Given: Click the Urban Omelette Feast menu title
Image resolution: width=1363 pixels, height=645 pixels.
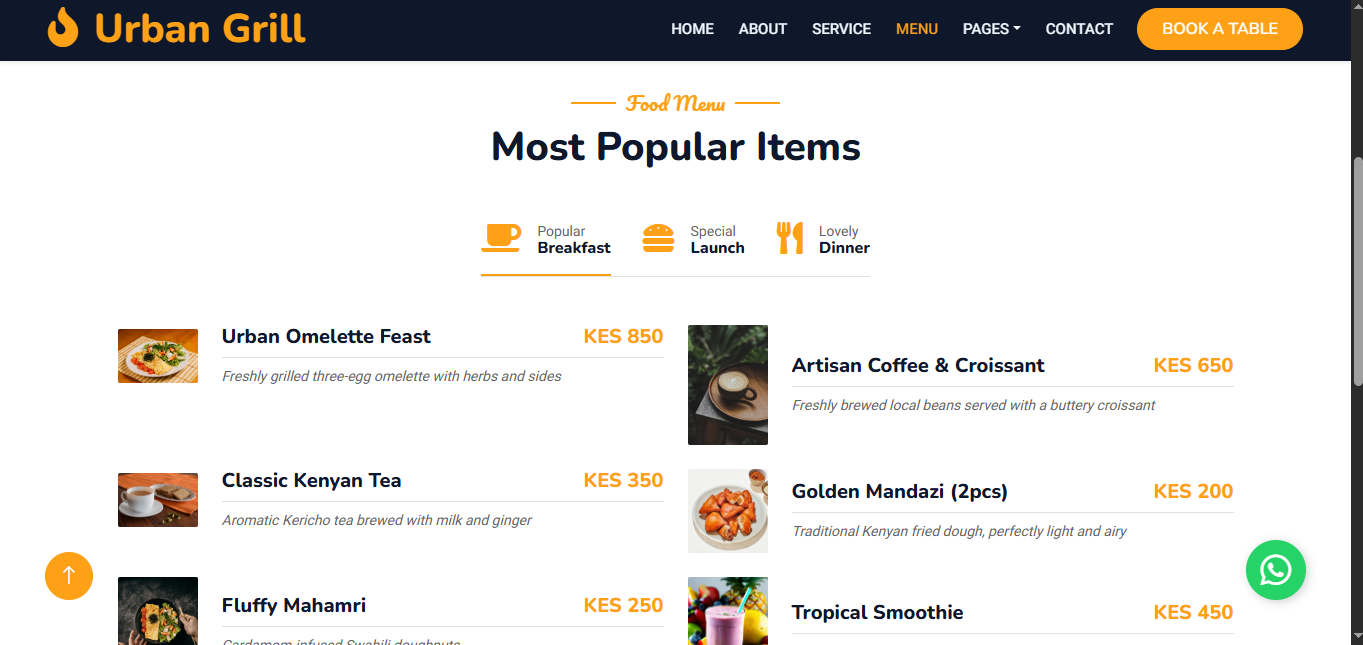Looking at the screenshot, I should 326,336.
